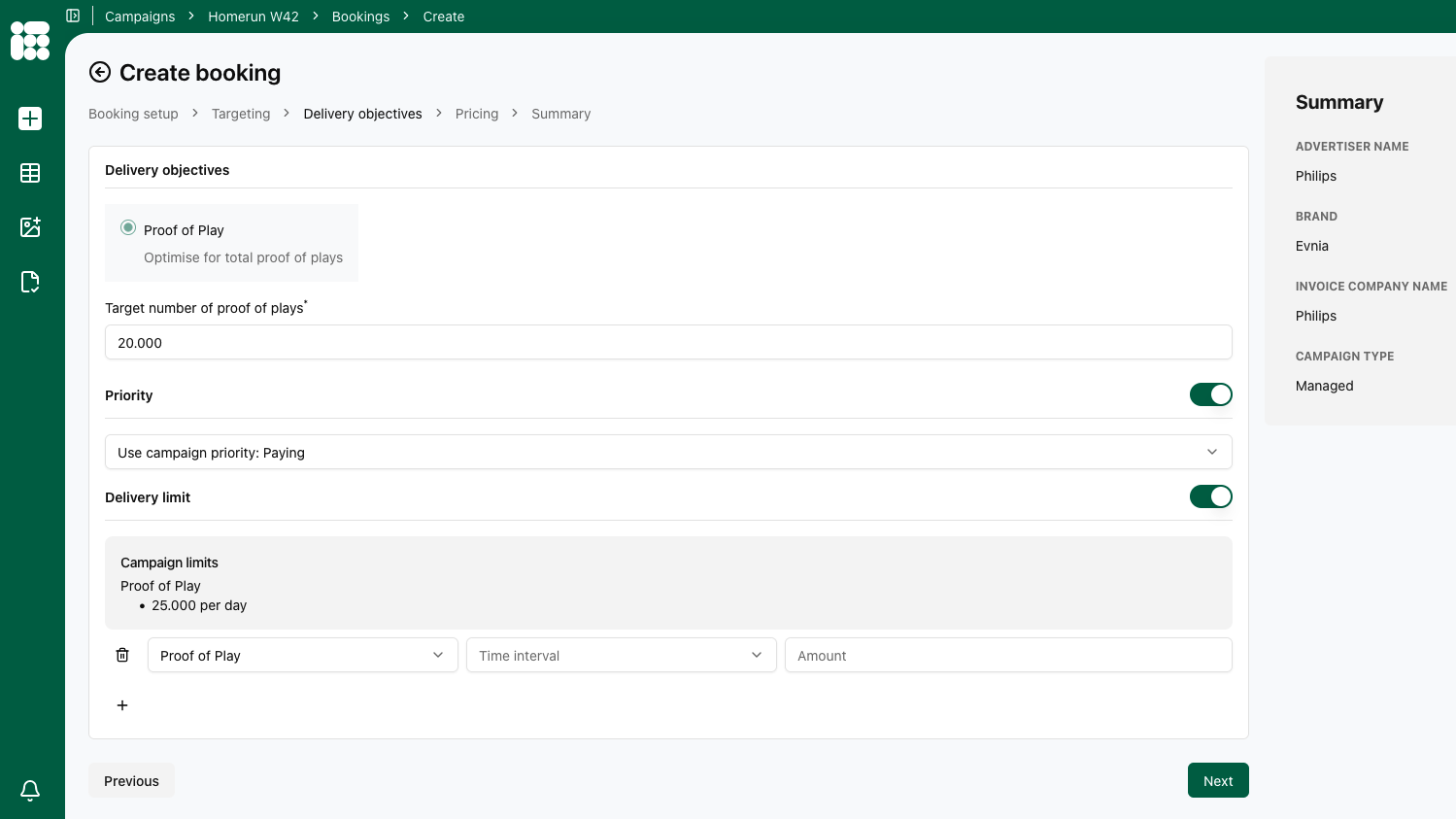Open the campaign priority dropdown
This screenshot has height=819, width=1456.
pyautogui.click(x=668, y=452)
